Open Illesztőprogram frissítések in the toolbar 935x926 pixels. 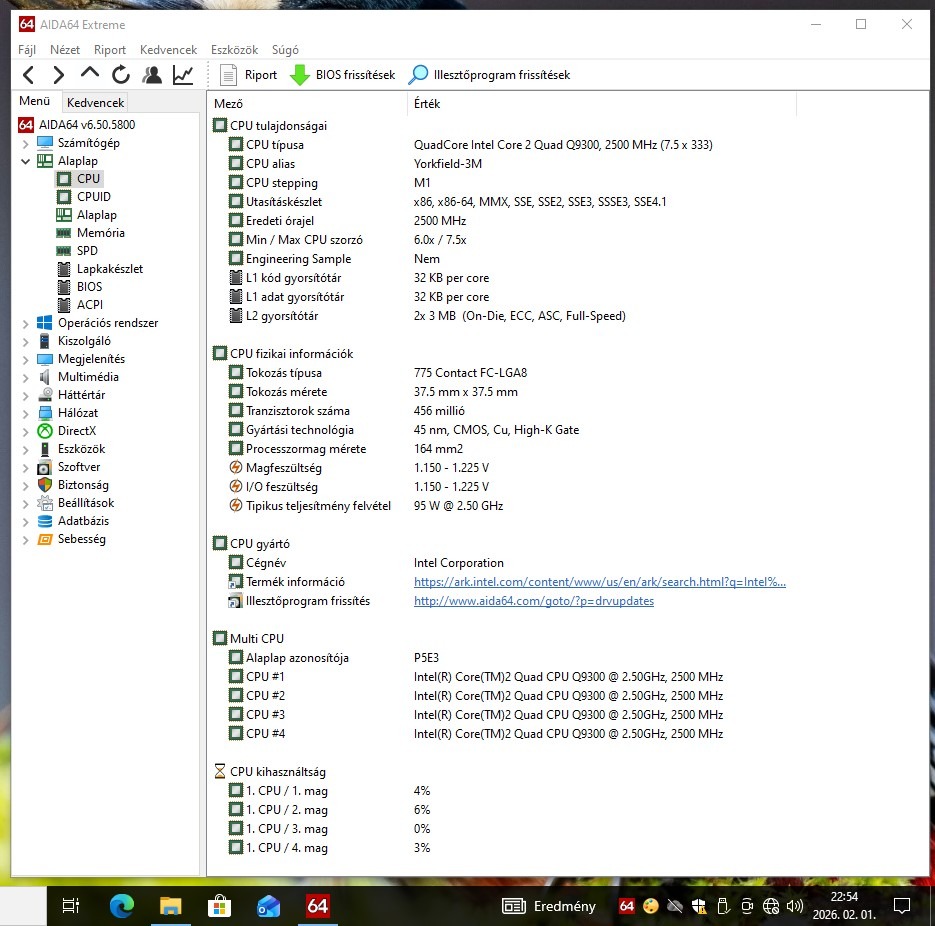(x=489, y=75)
